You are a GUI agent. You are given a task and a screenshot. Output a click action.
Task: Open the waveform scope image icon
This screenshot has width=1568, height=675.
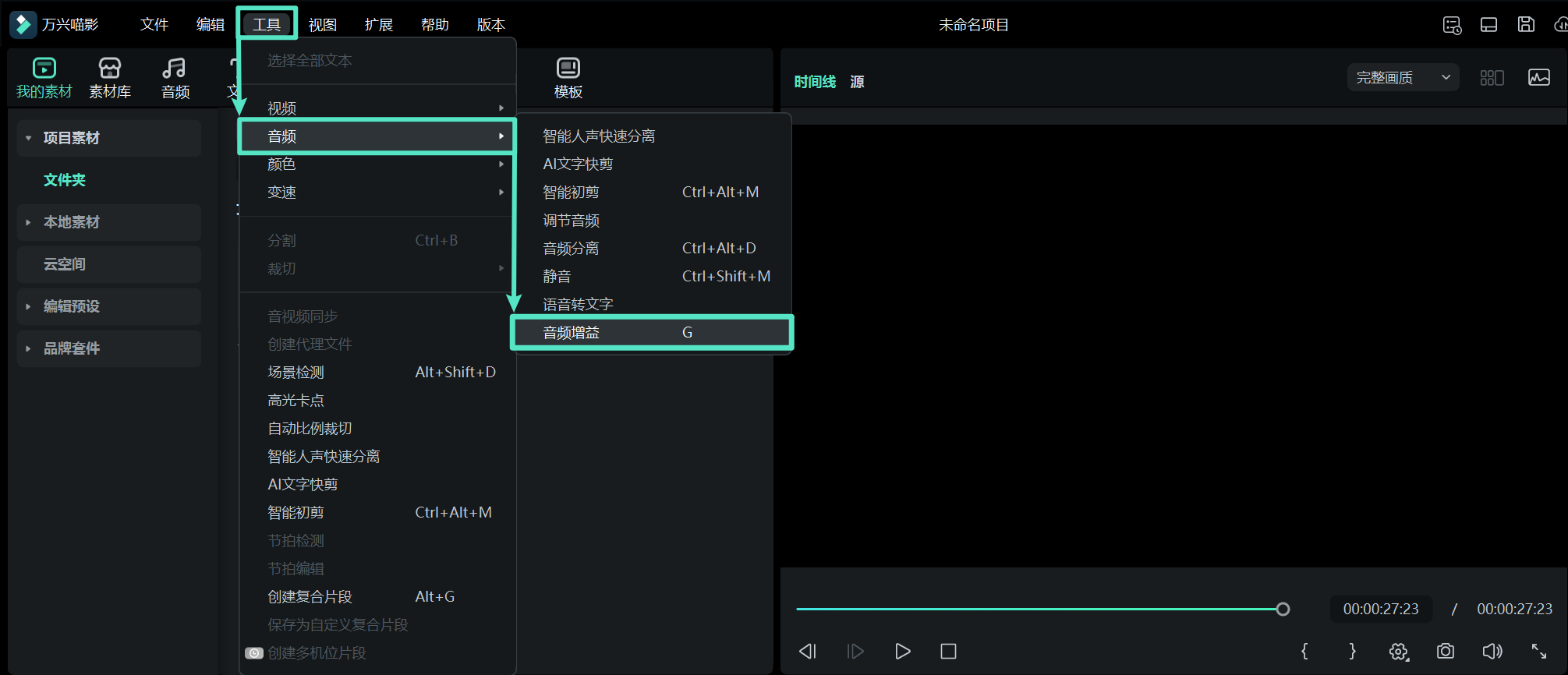pyautogui.click(x=1539, y=78)
